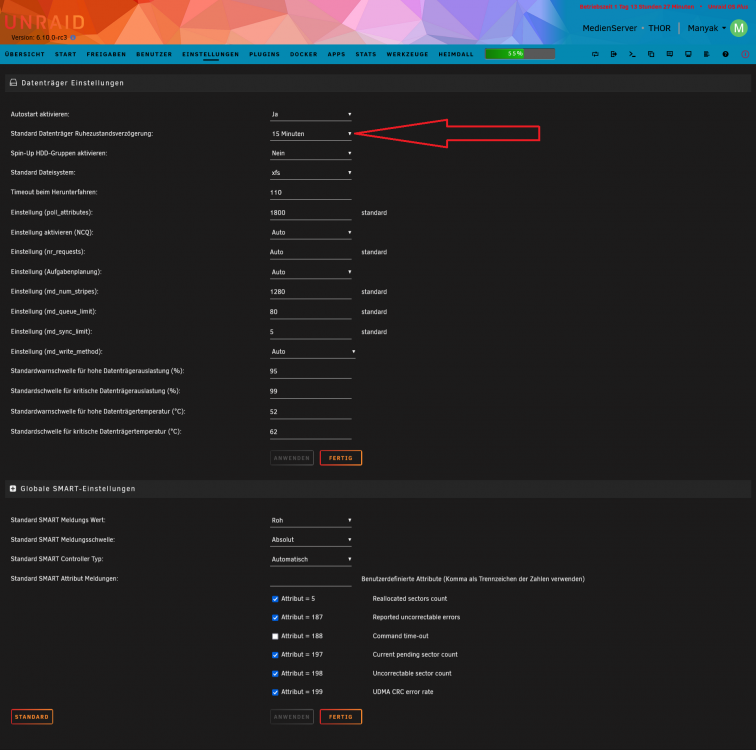Edit the nr_requests Auto field
The image size is (756, 750).
310,252
